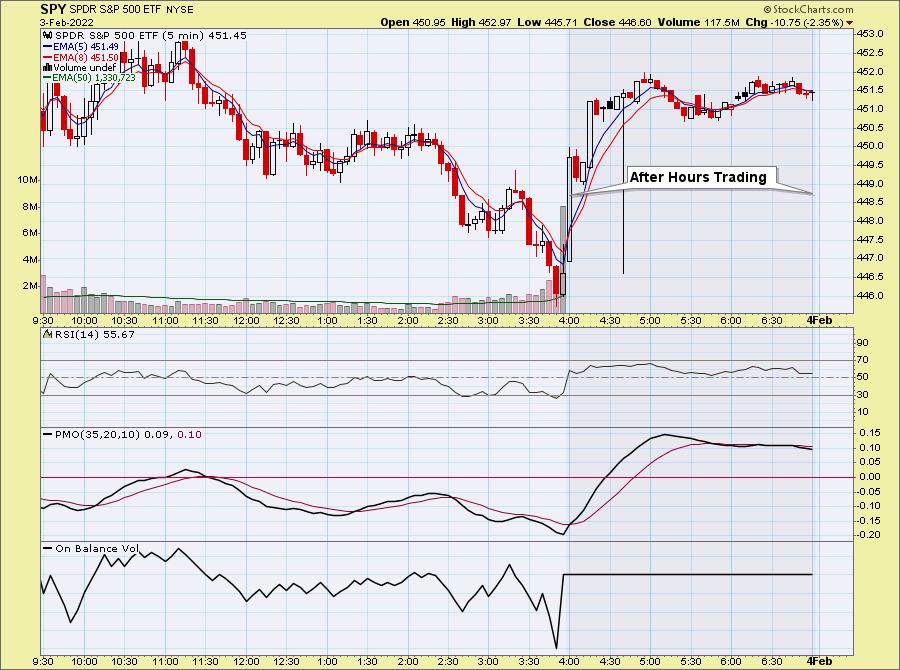Click the black PMO legend line marker

tap(48, 435)
